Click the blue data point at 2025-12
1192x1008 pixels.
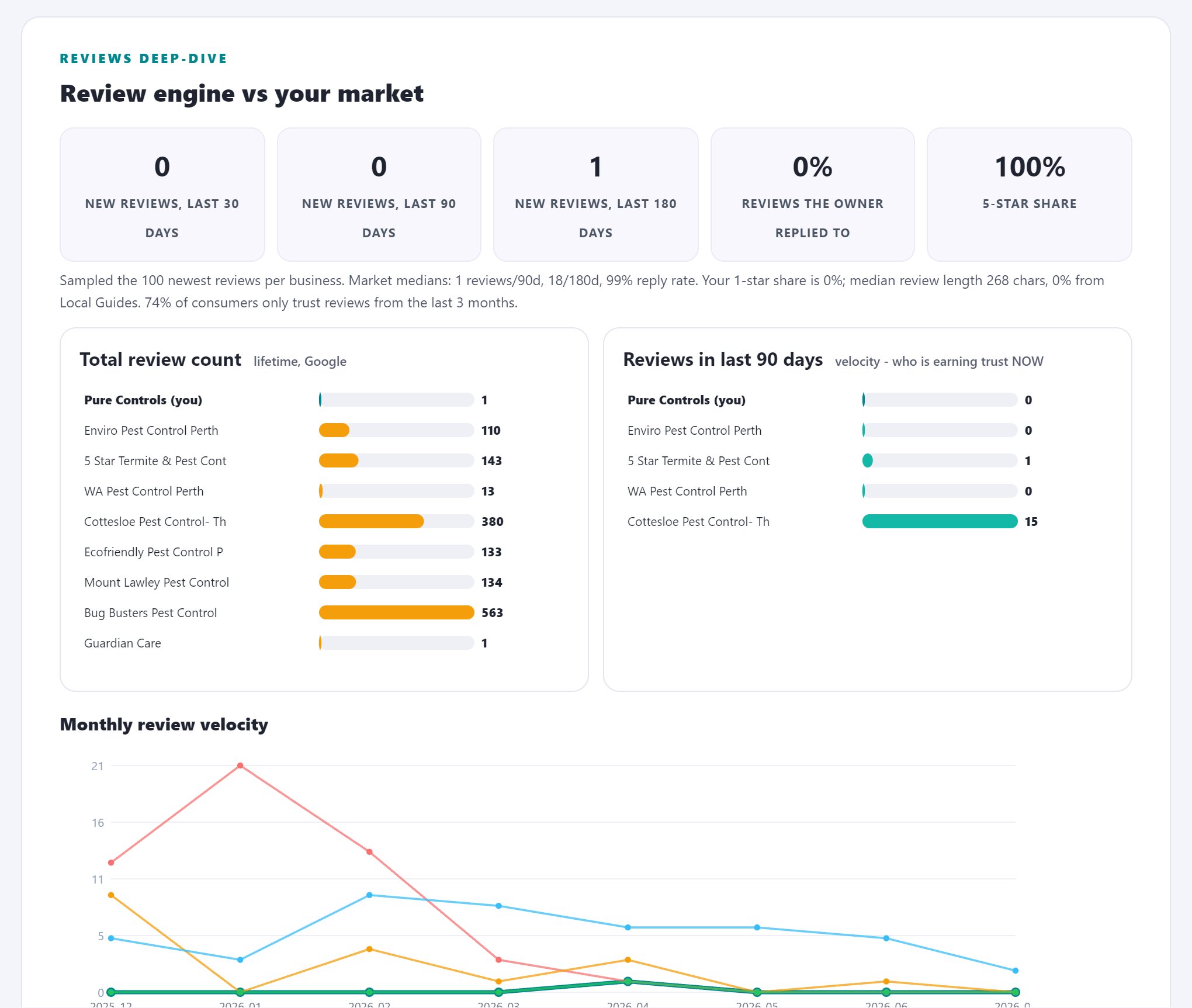click(111, 938)
